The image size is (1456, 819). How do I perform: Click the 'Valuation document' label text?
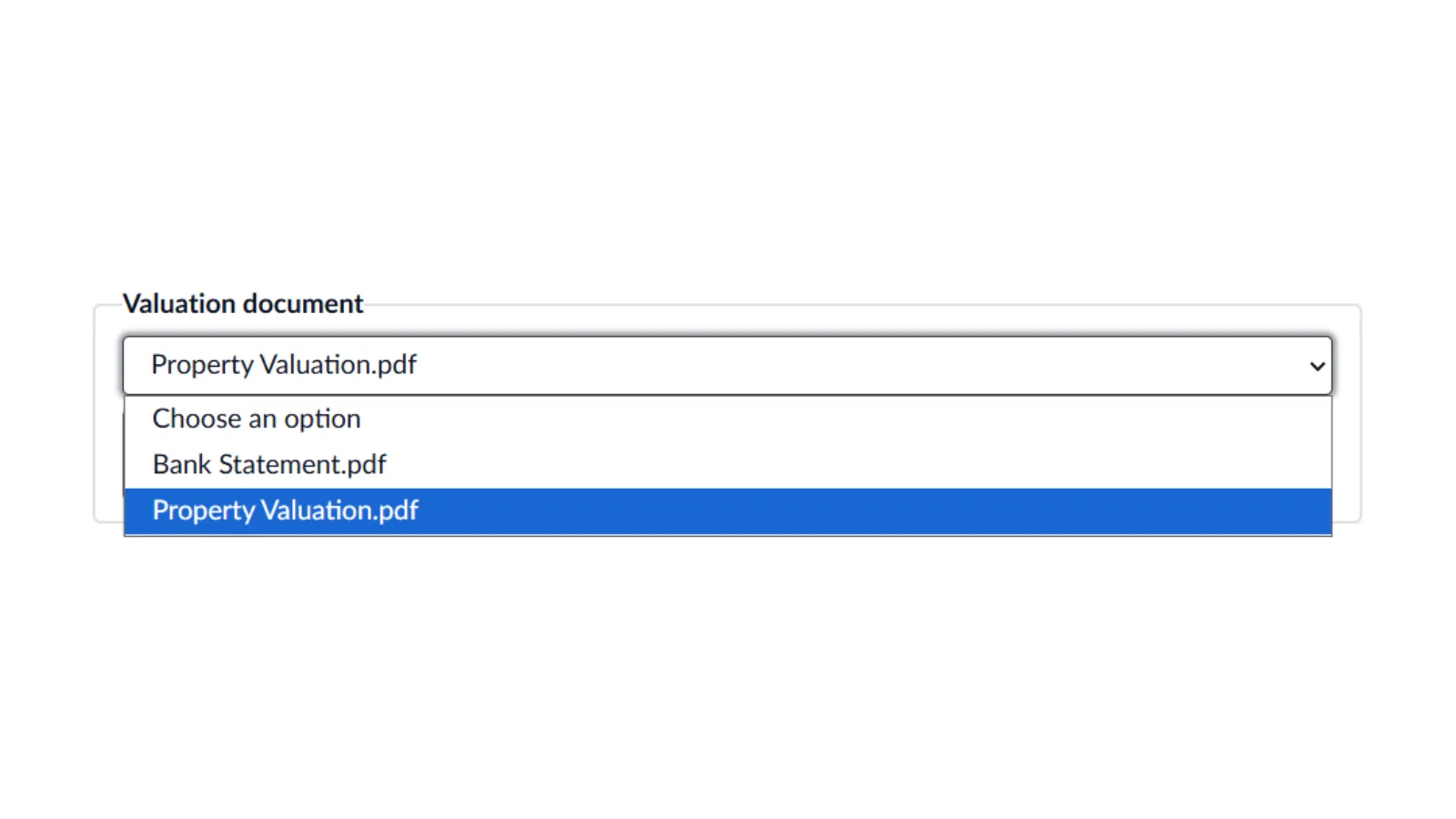(243, 304)
